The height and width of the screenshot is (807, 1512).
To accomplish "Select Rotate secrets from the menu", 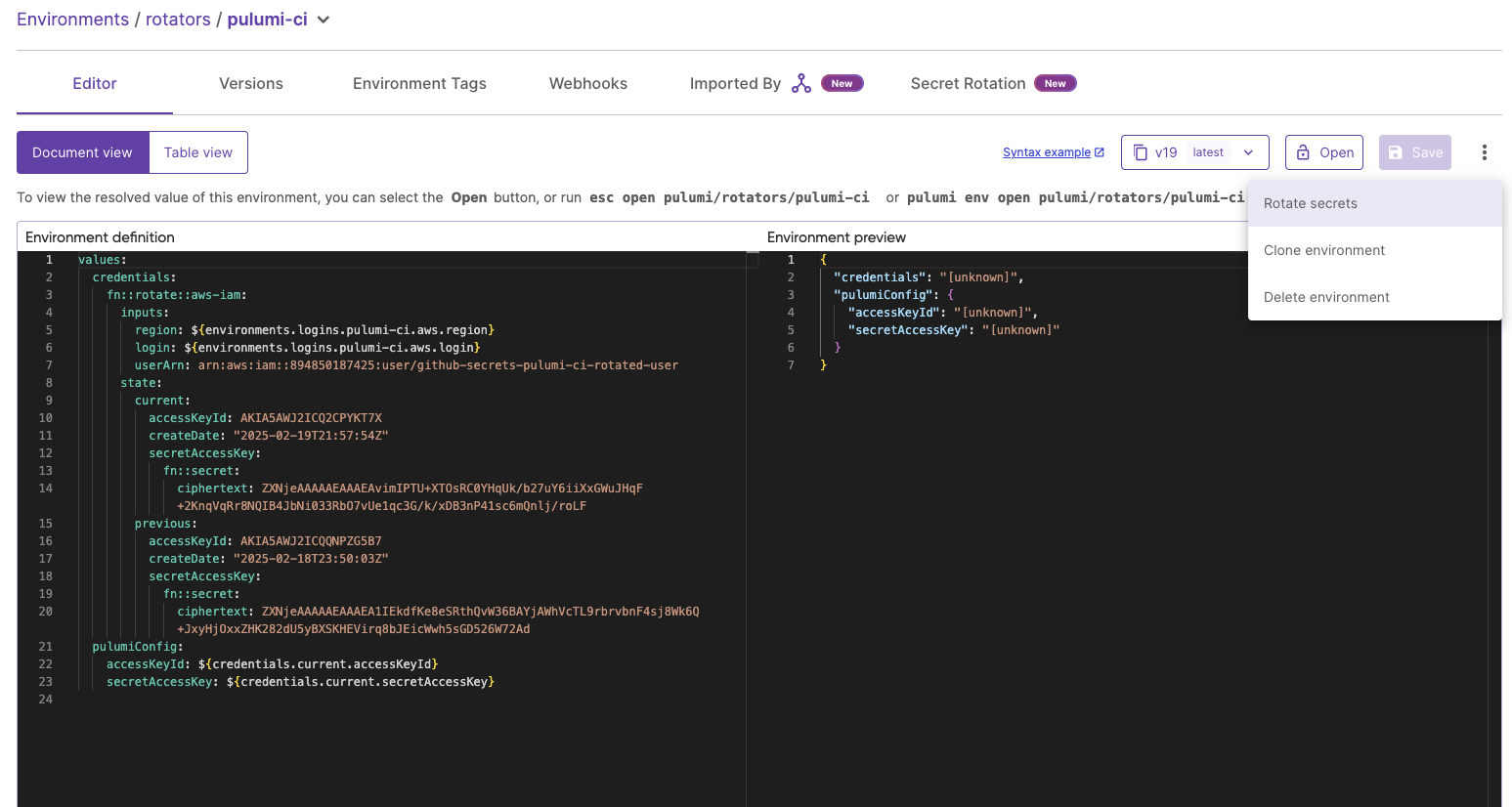I will (1310, 203).
